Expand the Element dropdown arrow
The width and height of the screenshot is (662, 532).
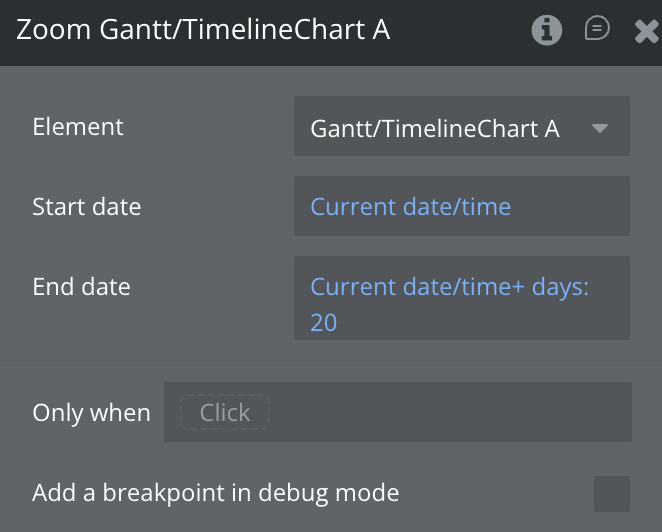600,128
